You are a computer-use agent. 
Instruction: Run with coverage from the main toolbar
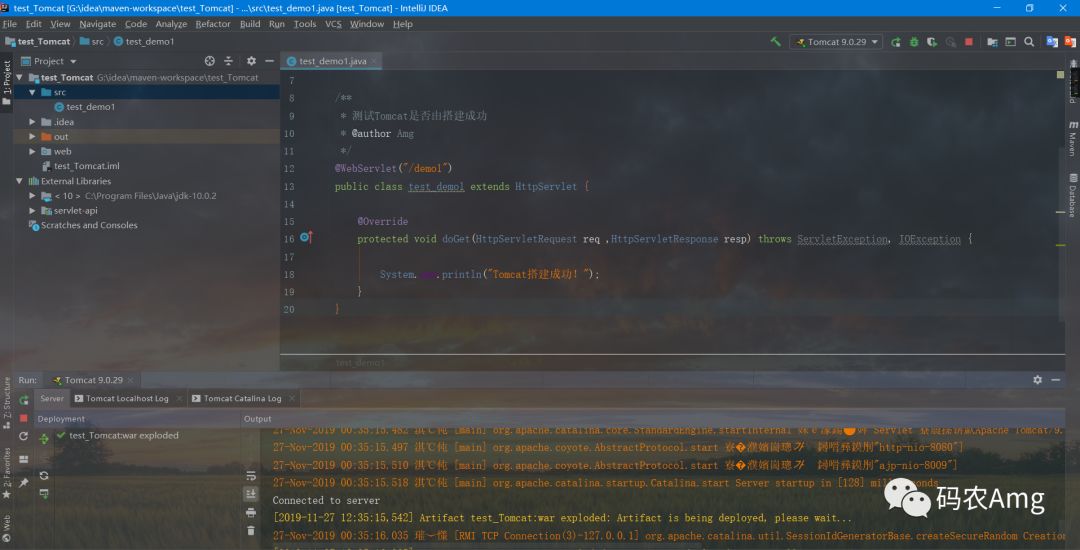pos(932,42)
